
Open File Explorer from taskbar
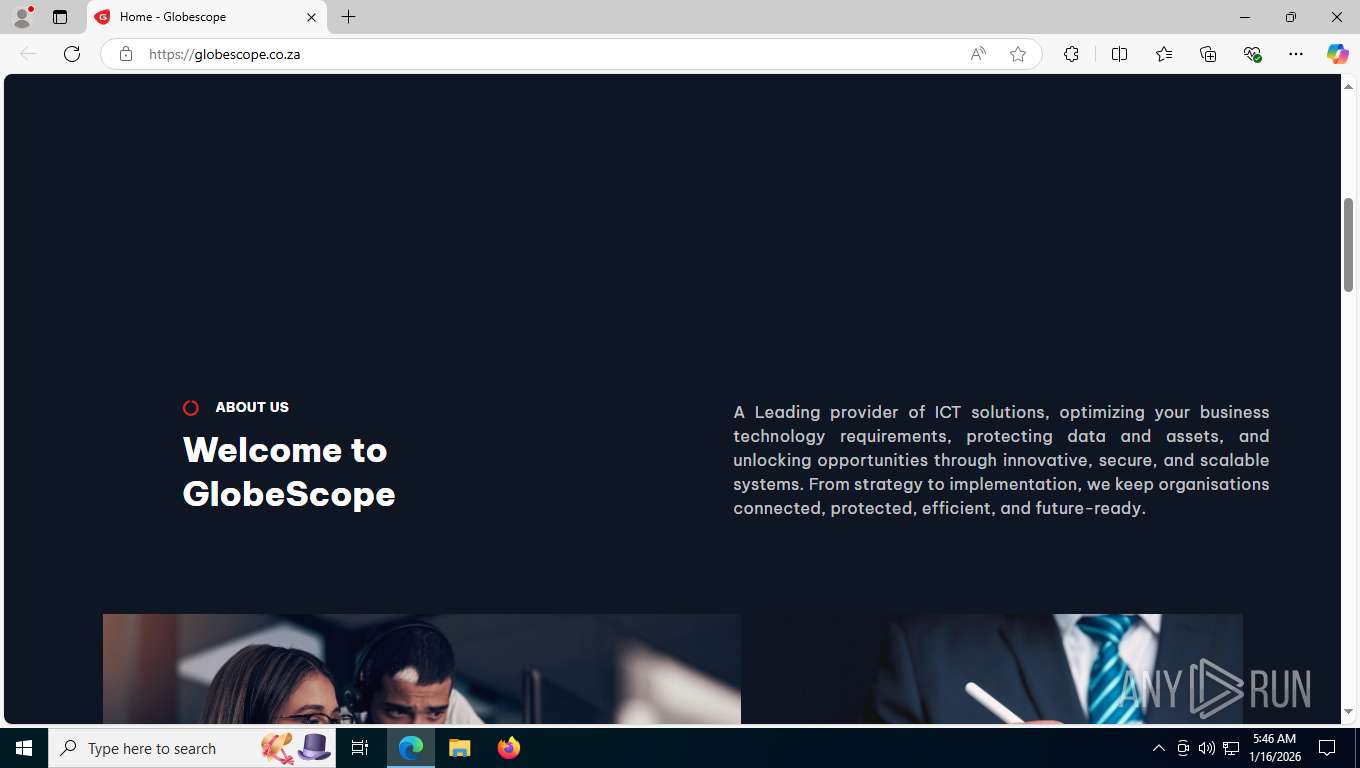coord(460,748)
